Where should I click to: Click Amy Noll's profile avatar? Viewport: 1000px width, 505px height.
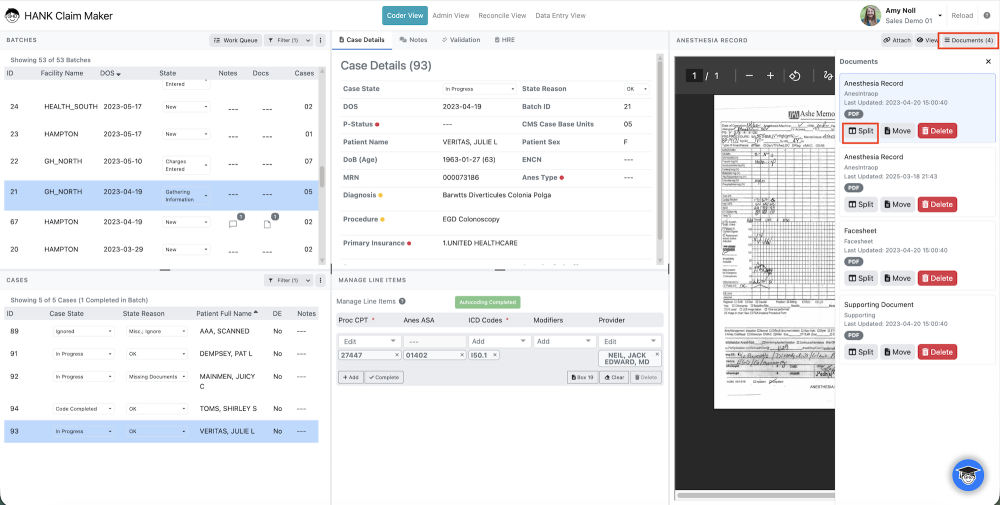(871, 15)
